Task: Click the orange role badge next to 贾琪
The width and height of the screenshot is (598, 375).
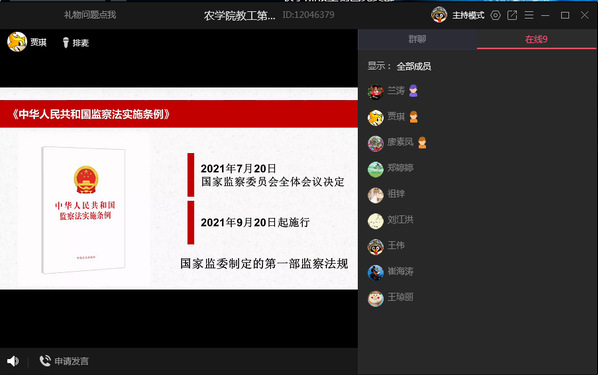Action: click(414, 117)
